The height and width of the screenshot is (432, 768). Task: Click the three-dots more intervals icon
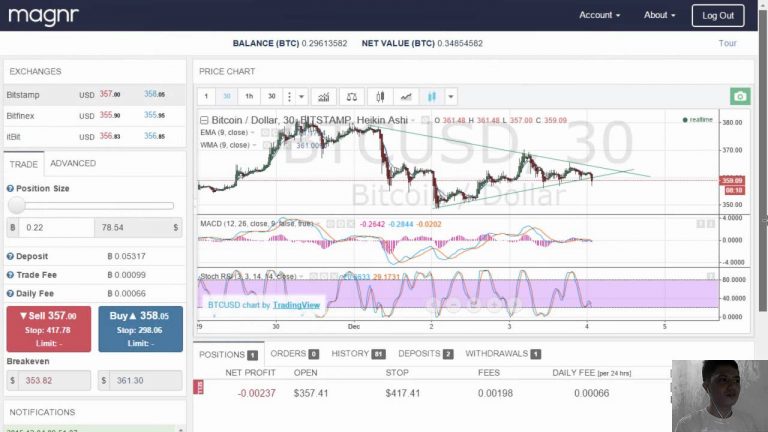click(289, 96)
